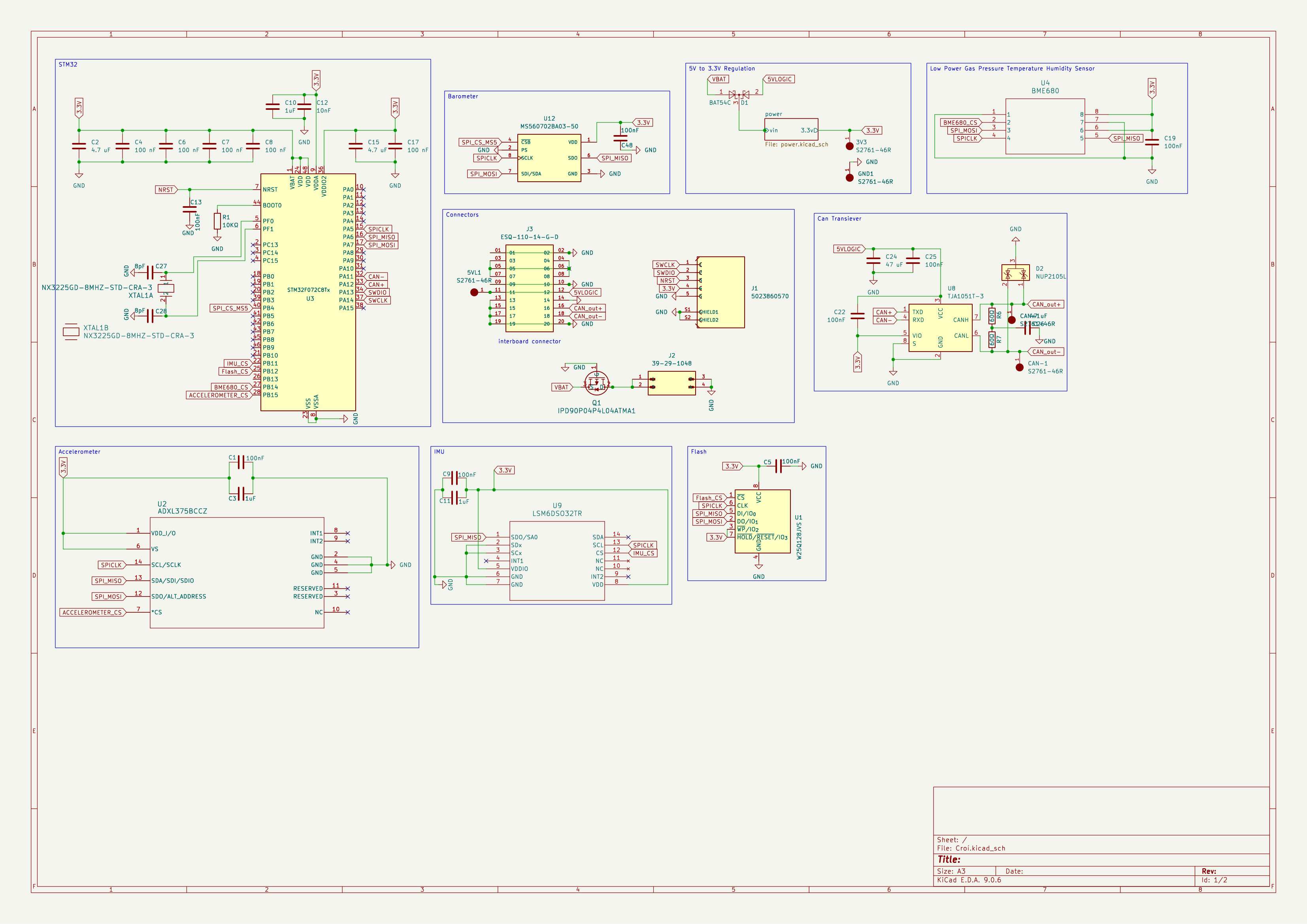Click 'File: Croí.kicad_sch' in title block
1307x924 pixels.
click(971, 848)
